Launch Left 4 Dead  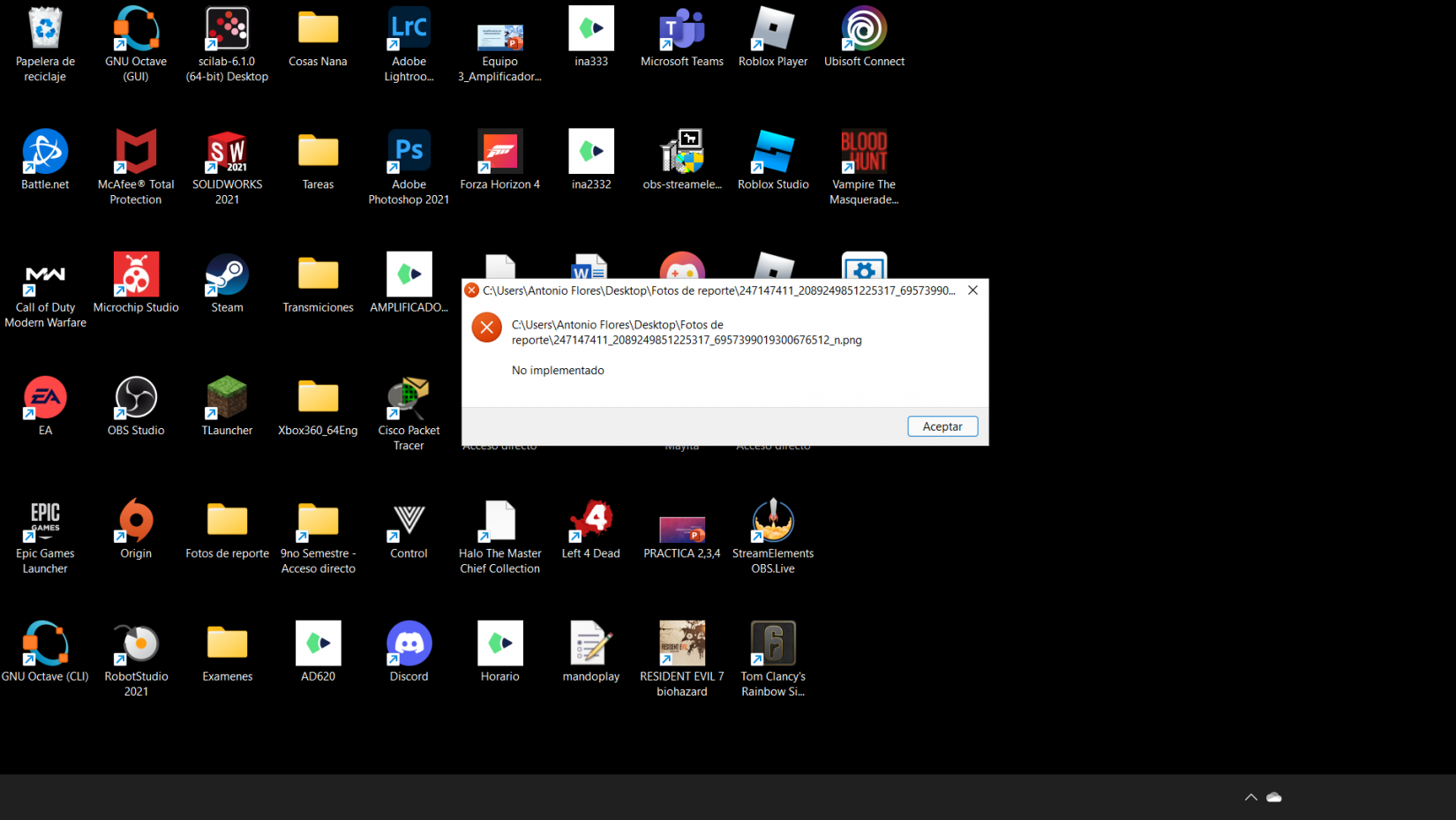coord(591,529)
